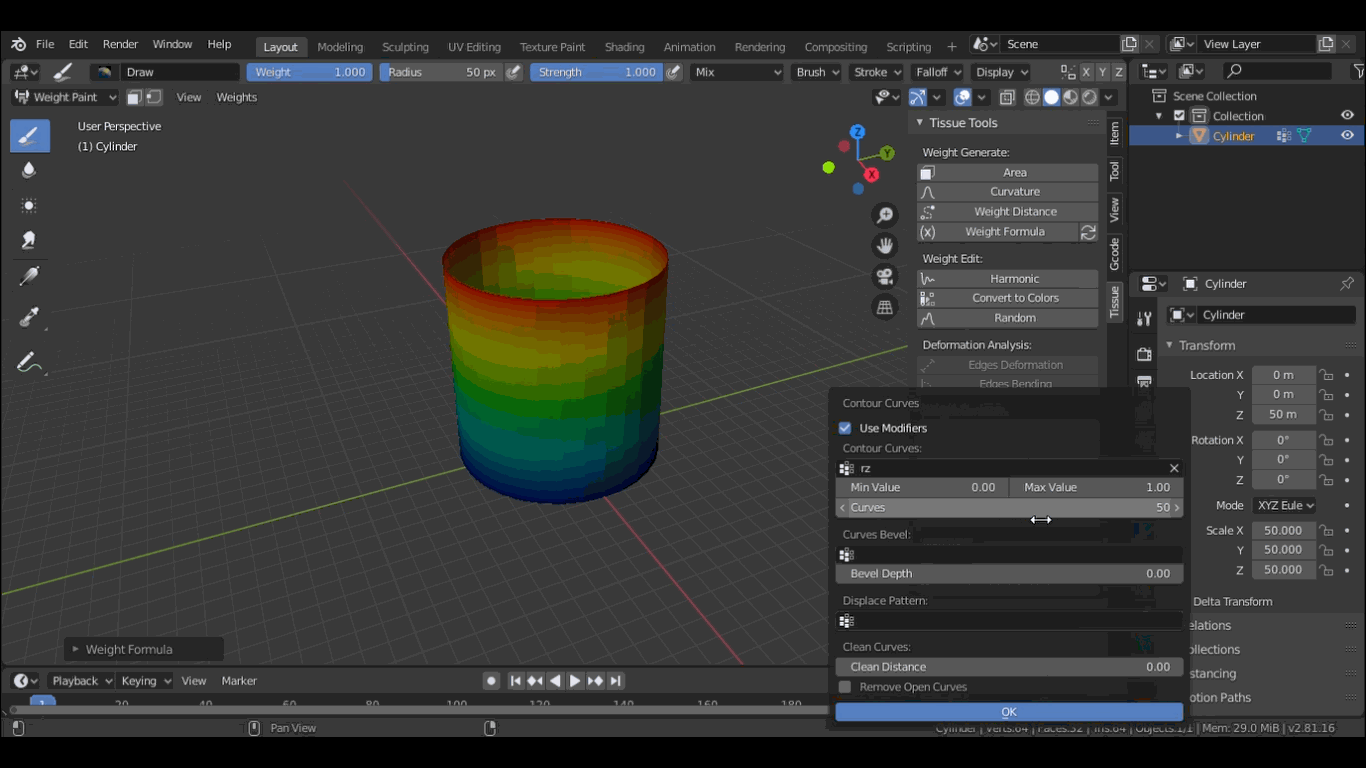Viewport: 1366px width, 768px height.
Task: Select the Gradient tool in left toolbar
Action: tap(29, 276)
